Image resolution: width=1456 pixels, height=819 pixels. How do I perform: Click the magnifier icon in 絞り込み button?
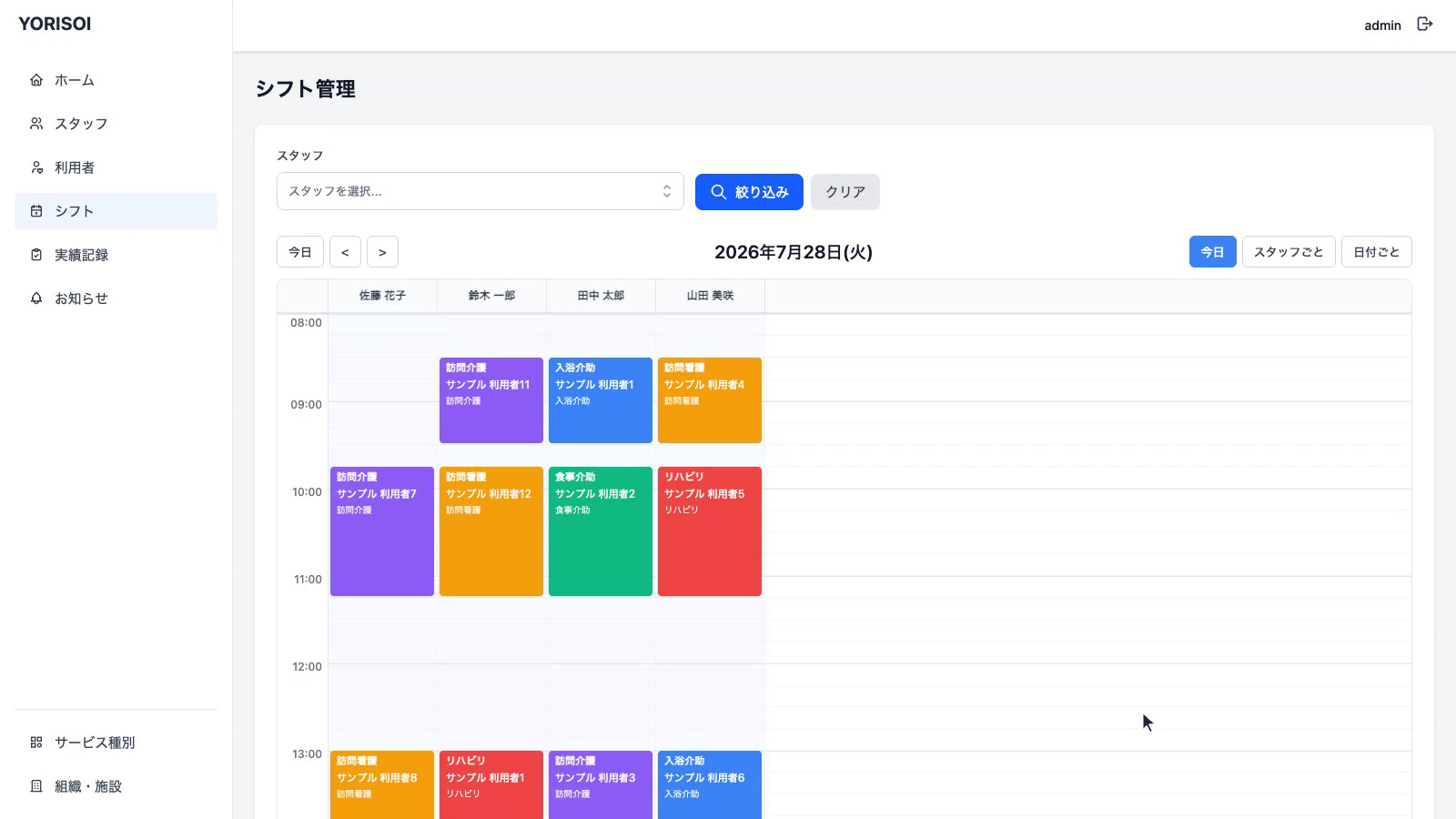(719, 192)
